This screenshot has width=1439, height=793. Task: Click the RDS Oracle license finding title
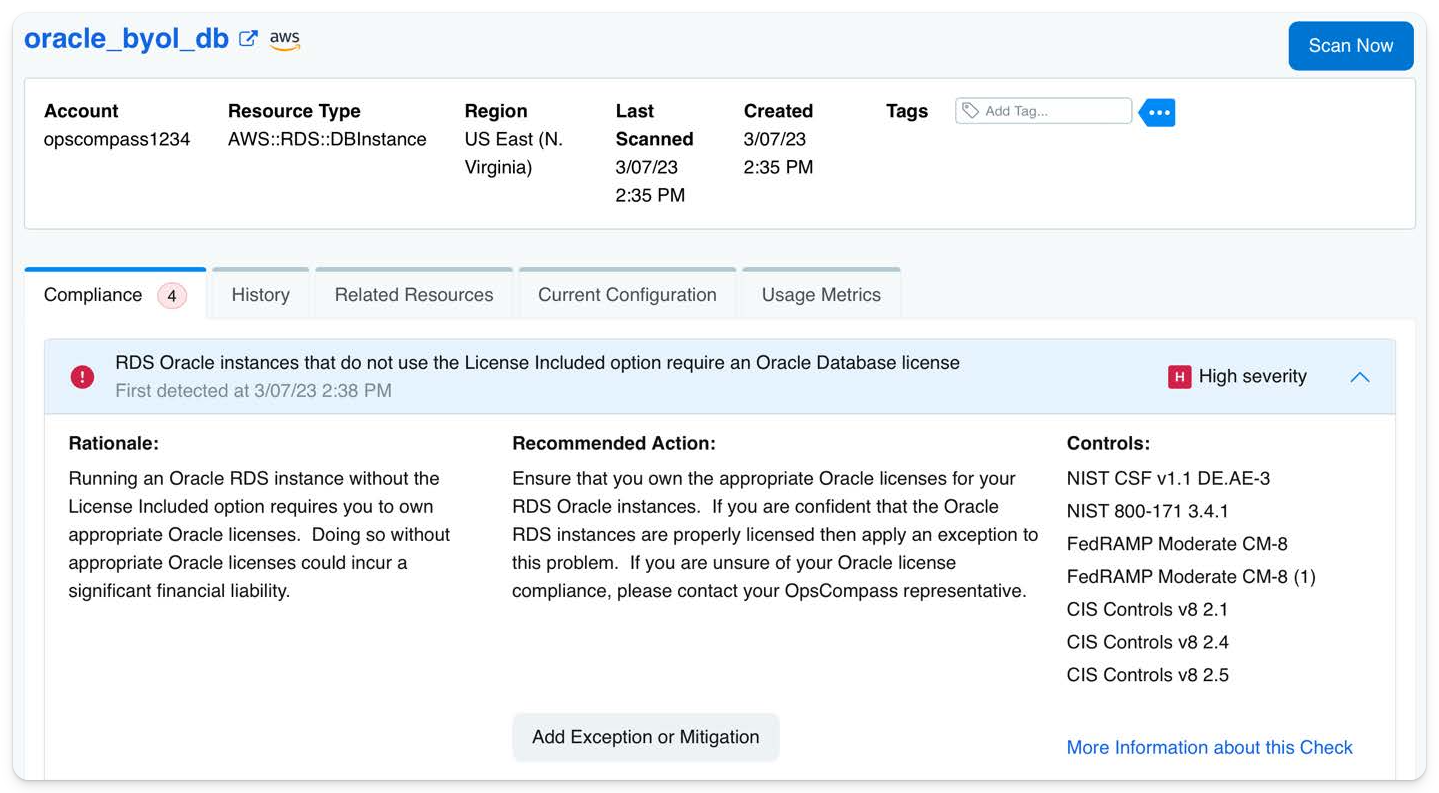pos(537,363)
